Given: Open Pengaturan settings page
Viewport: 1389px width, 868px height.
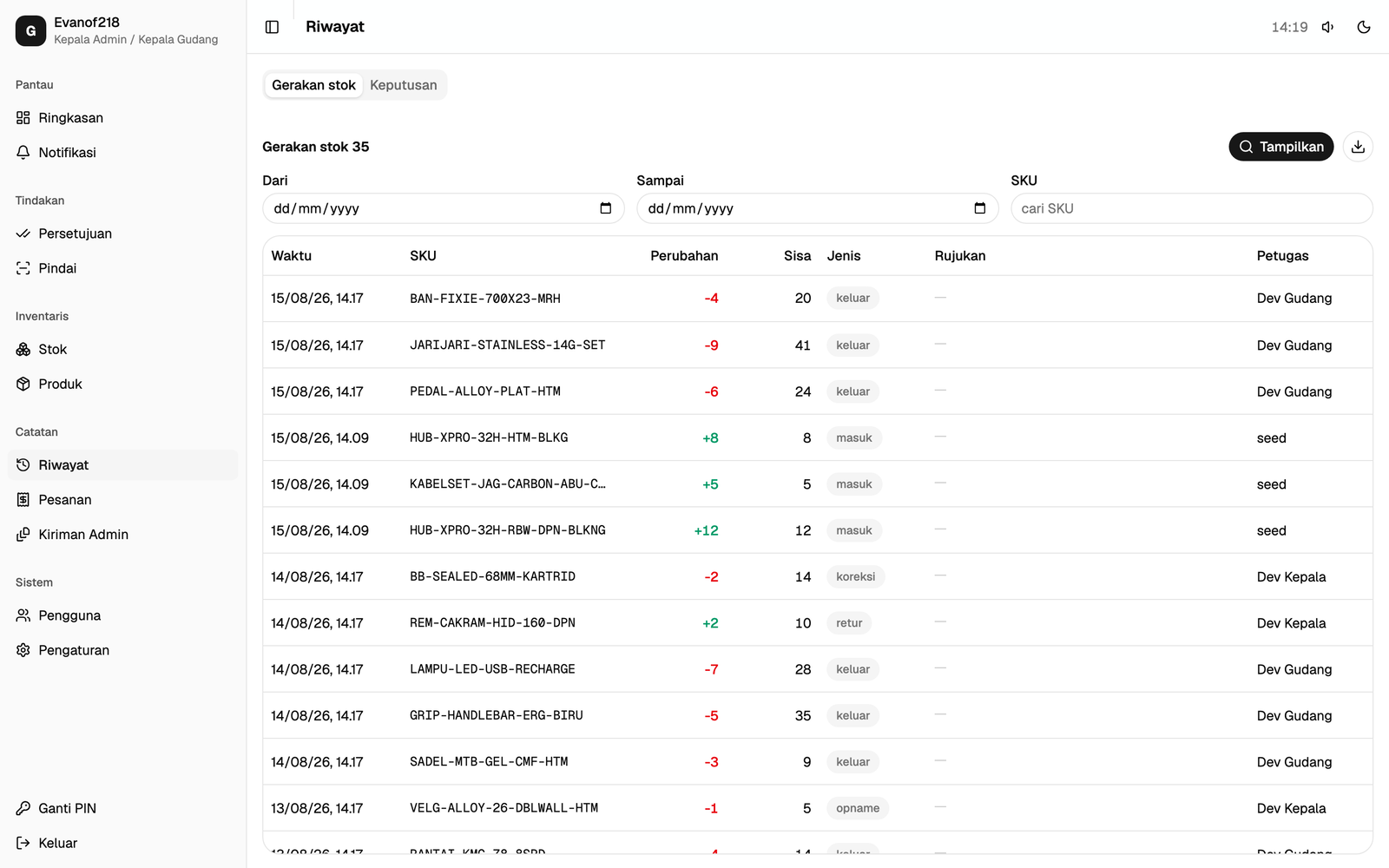Looking at the screenshot, I should point(122,650).
